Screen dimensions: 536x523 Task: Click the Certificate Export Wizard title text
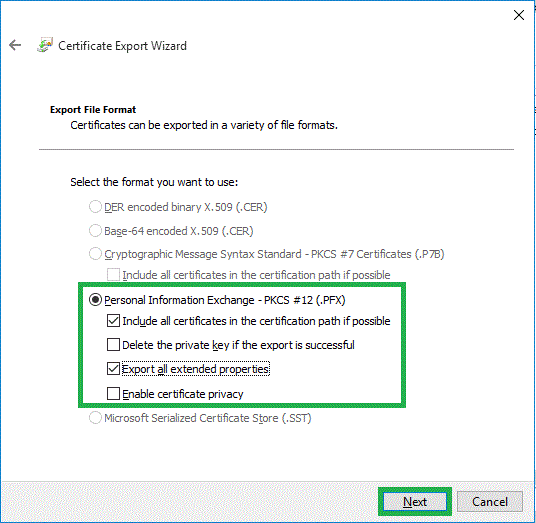122,46
